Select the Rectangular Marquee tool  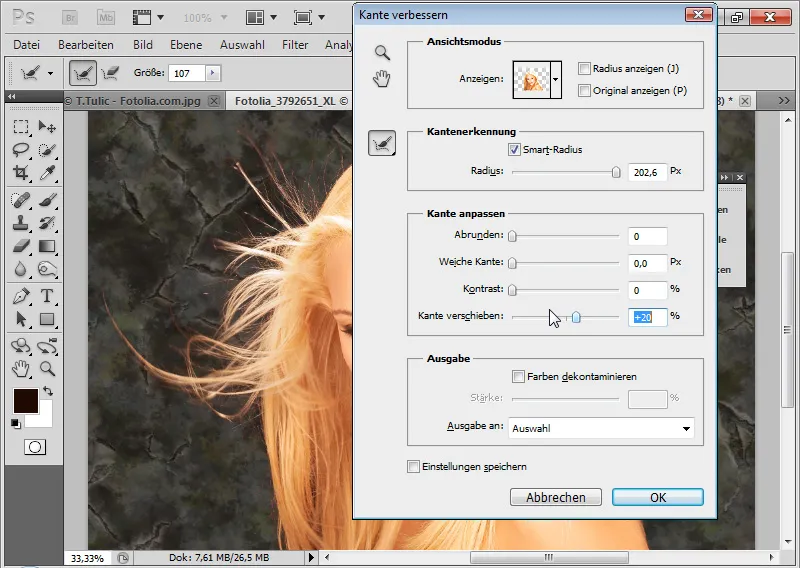pos(20,126)
